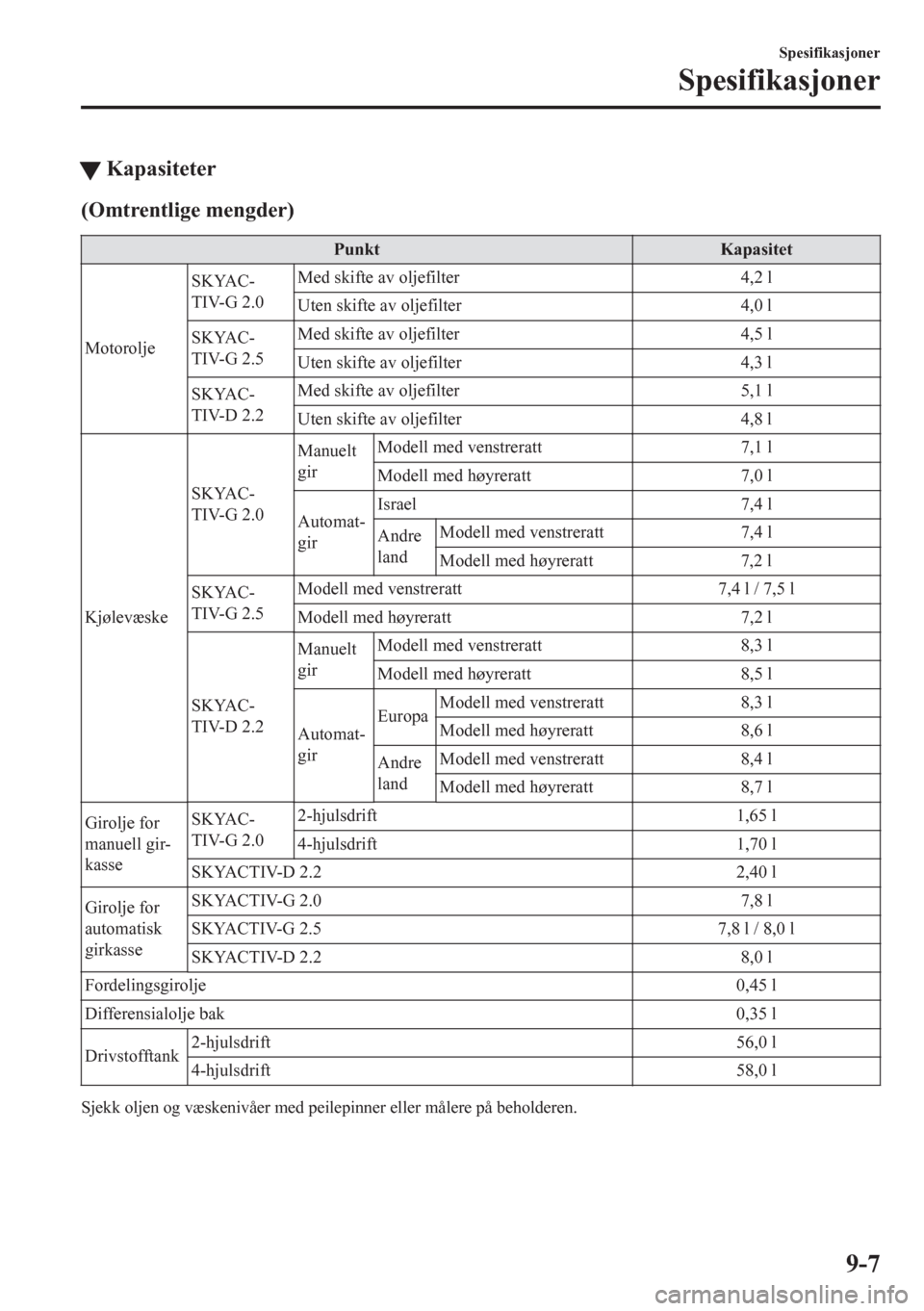Select 'Med skifte av oljefilter' in the 4,2 l row
924x1311 pixels.
point(379,278)
